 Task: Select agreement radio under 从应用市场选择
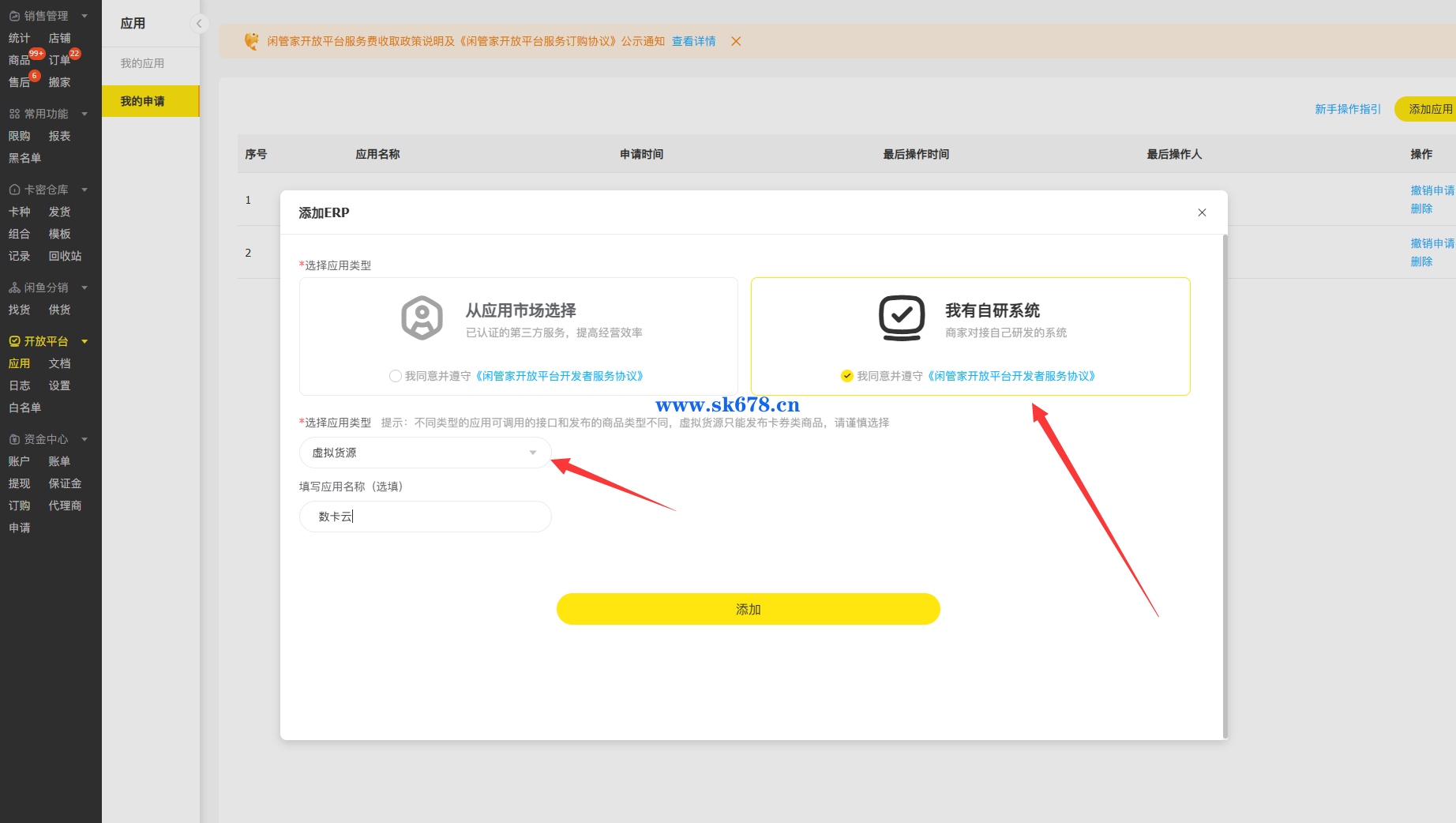[x=395, y=376]
